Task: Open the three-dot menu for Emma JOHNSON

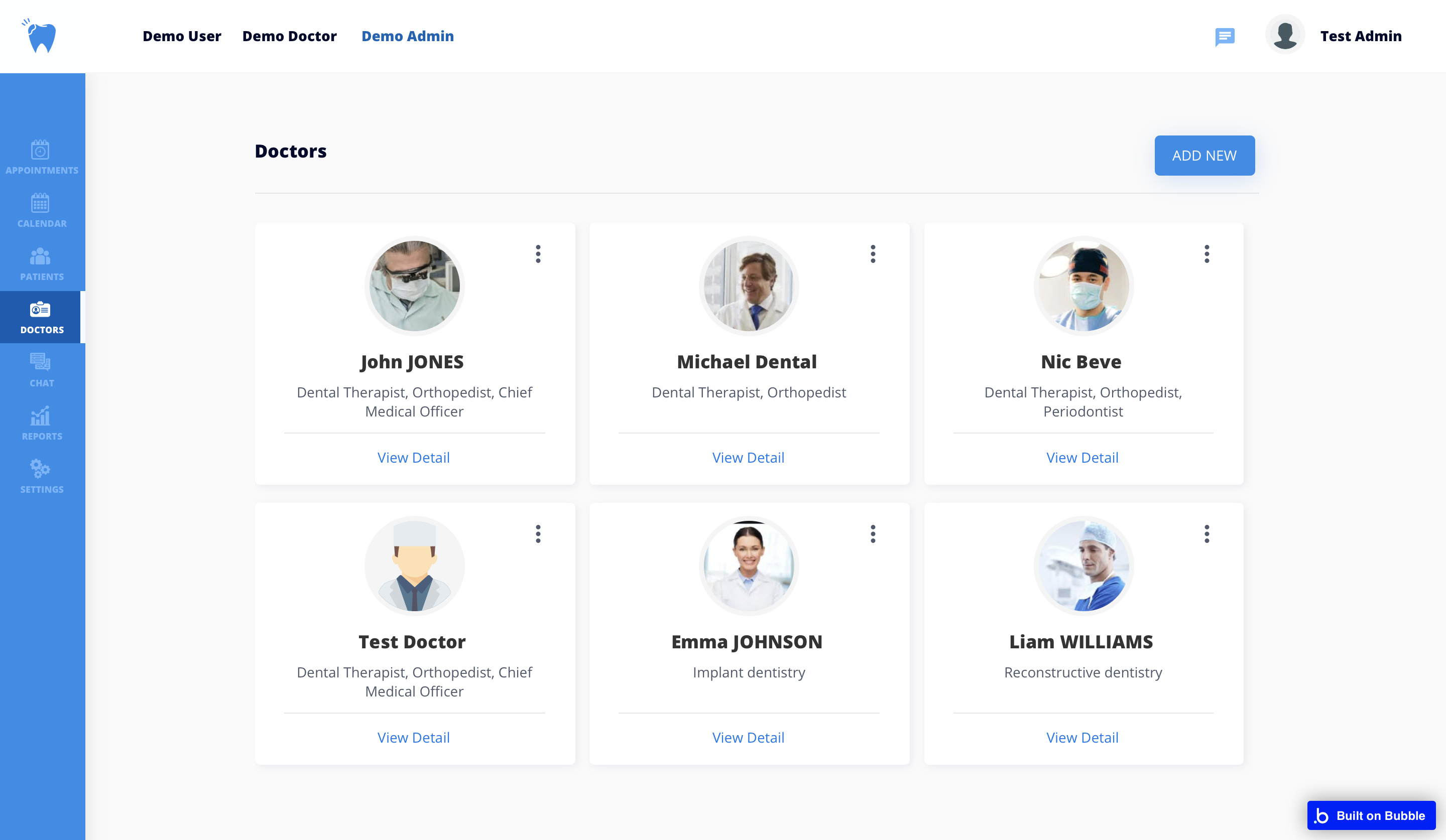Action: click(x=873, y=534)
